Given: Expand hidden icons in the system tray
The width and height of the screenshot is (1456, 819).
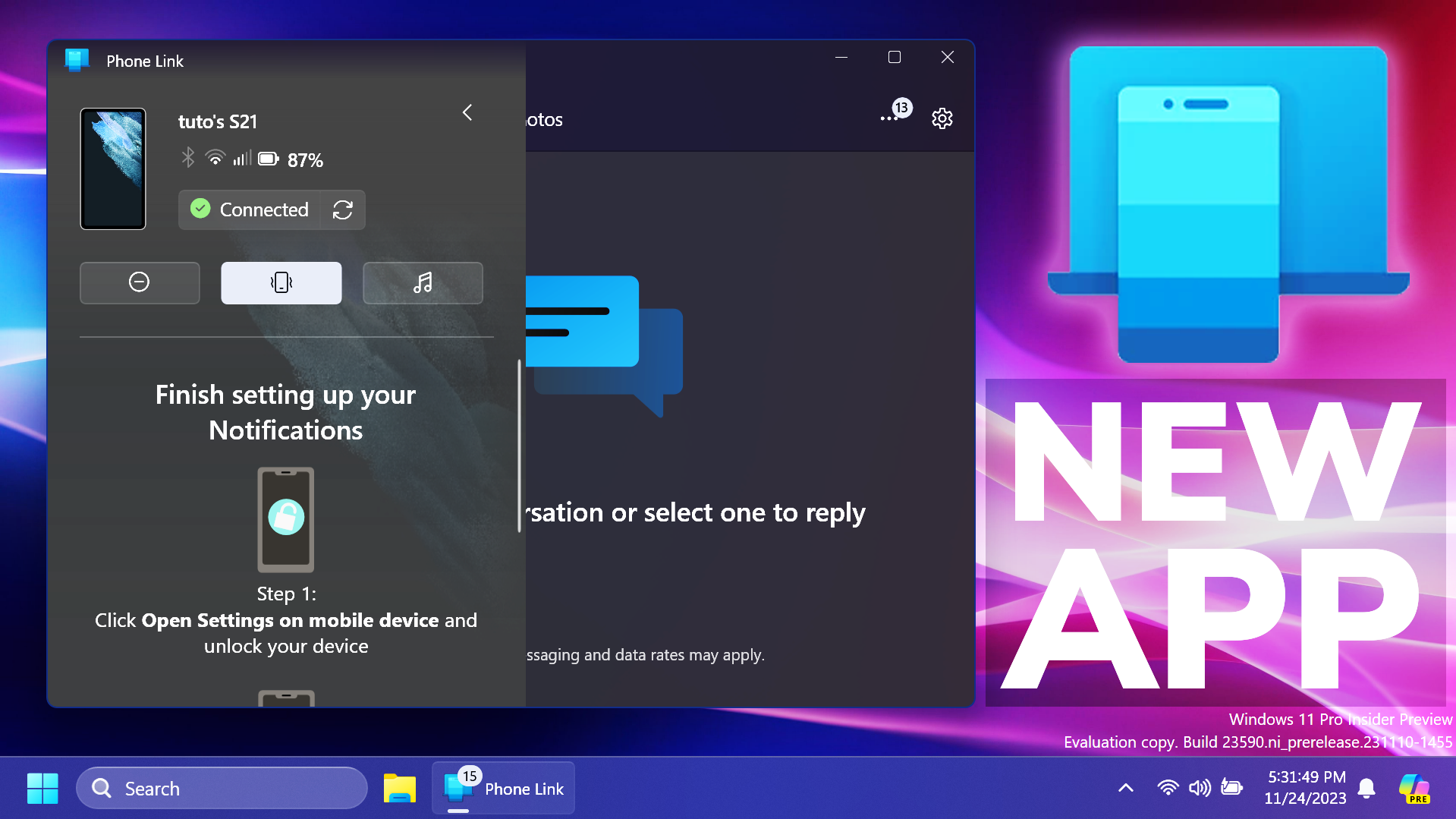Looking at the screenshot, I should tap(1125, 787).
